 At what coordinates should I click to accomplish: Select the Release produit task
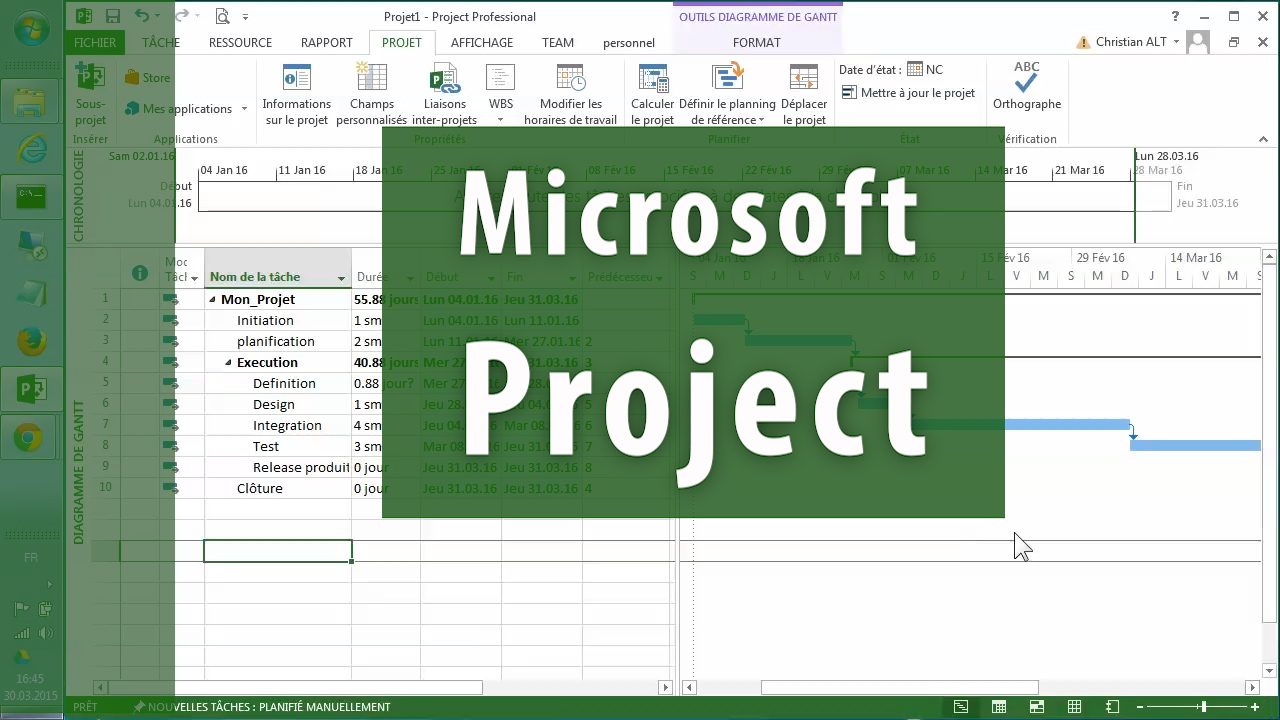pos(301,468)
